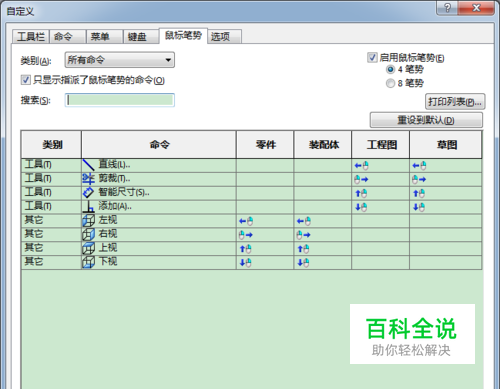
Task: Select the down gesture for 下视 under 装配体
Action: point(303,263)
